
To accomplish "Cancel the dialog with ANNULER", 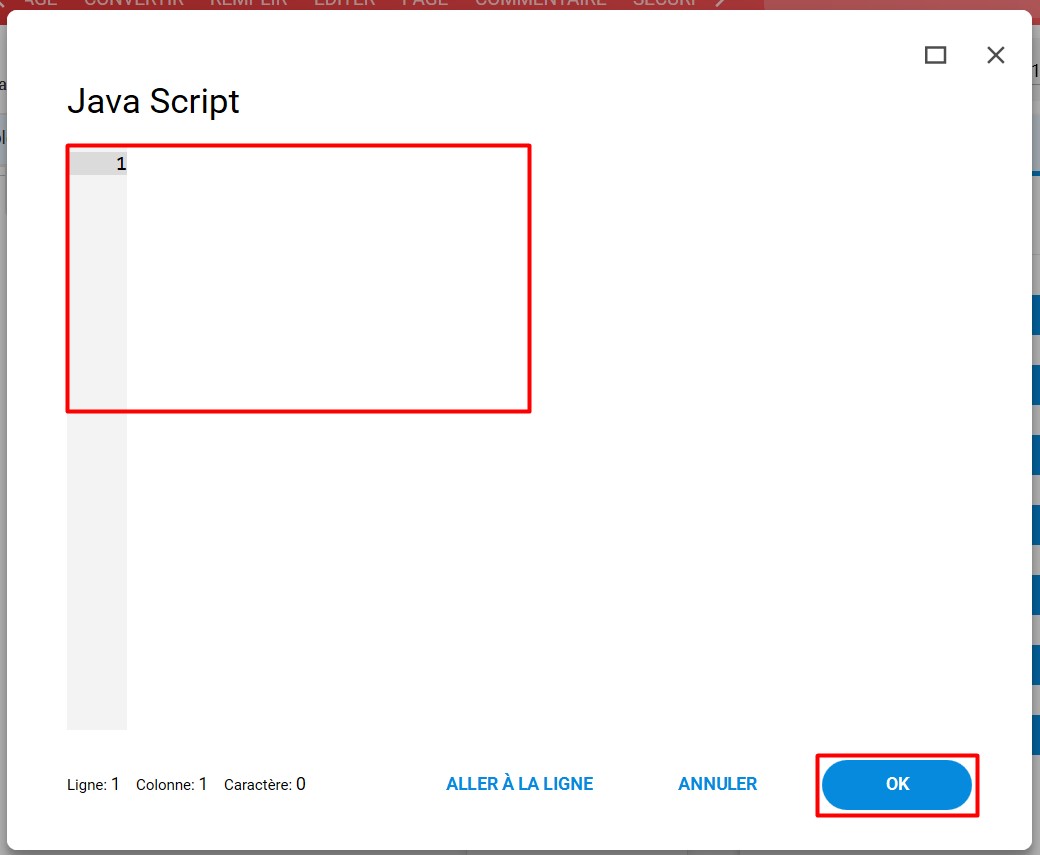I will pos(717,784).
